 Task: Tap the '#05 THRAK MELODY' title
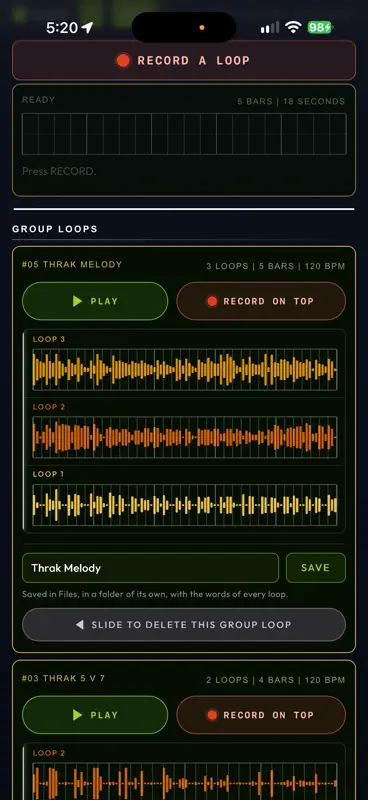(72, 264)
